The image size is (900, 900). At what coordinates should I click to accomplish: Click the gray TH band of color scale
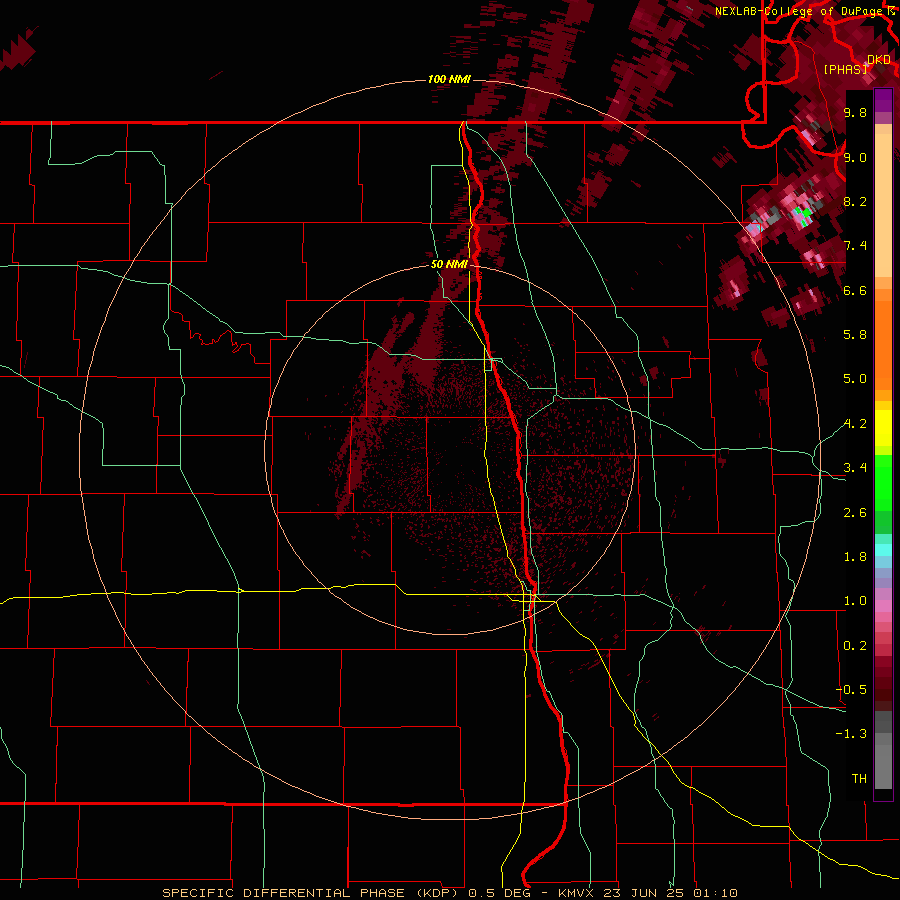point(883,766)
